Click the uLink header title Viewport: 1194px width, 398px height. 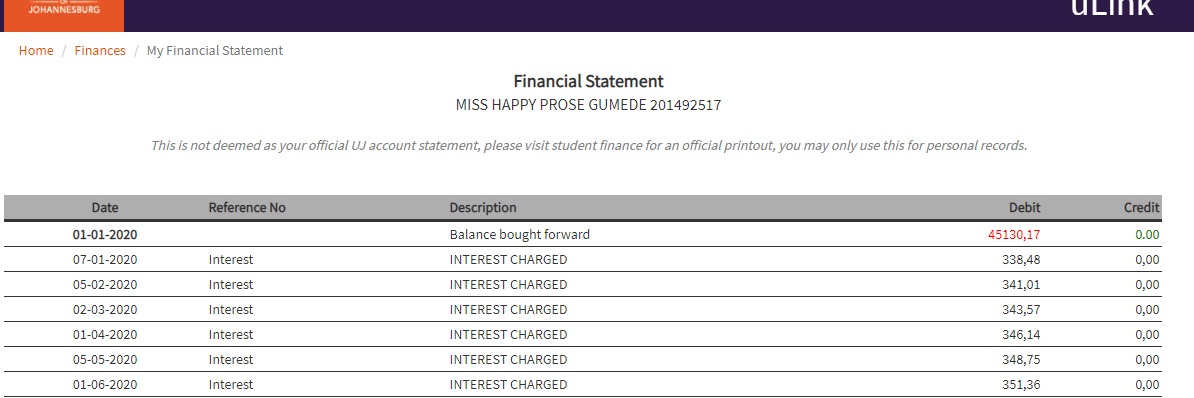tap(1112, 9)
